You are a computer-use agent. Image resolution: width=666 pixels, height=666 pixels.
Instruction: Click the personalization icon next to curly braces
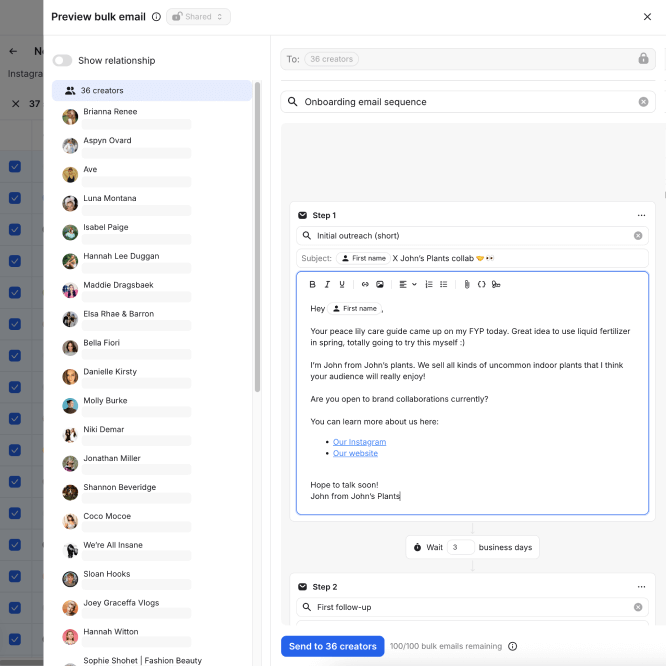[x=496, y=285]
